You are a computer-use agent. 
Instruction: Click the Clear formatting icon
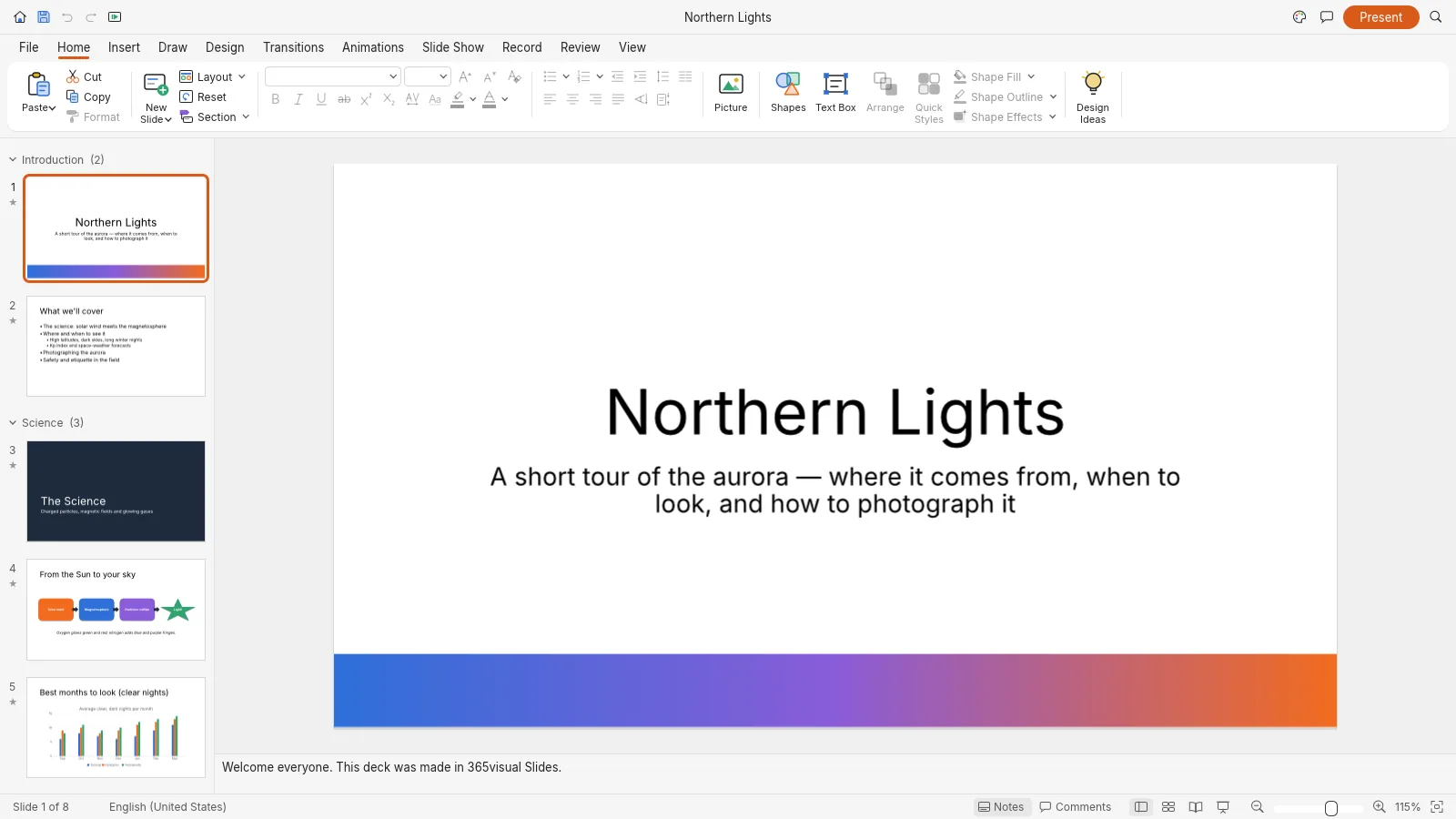[x=514, y=77]
